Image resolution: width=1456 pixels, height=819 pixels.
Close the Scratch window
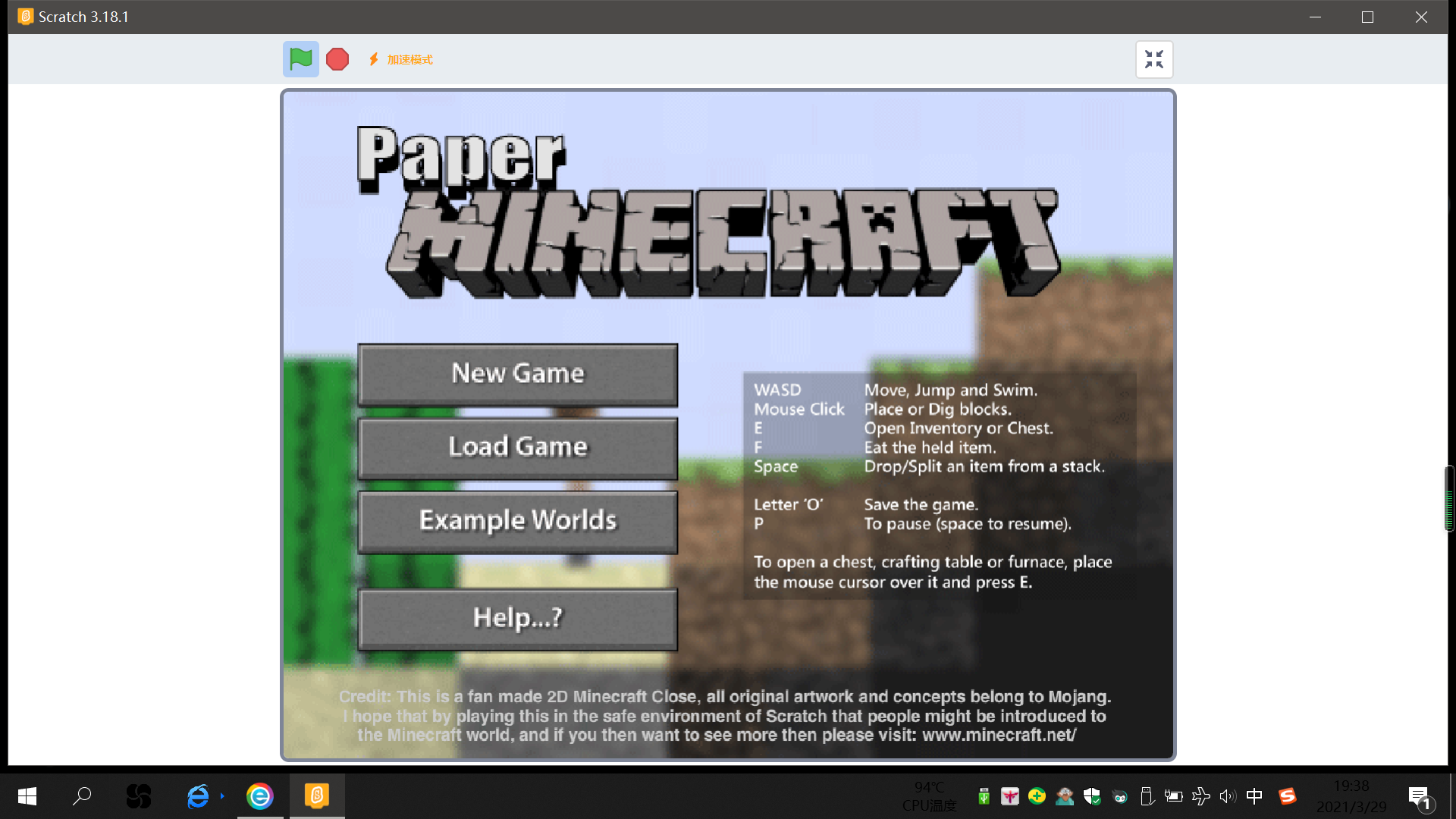click(x=1421, y=17)
